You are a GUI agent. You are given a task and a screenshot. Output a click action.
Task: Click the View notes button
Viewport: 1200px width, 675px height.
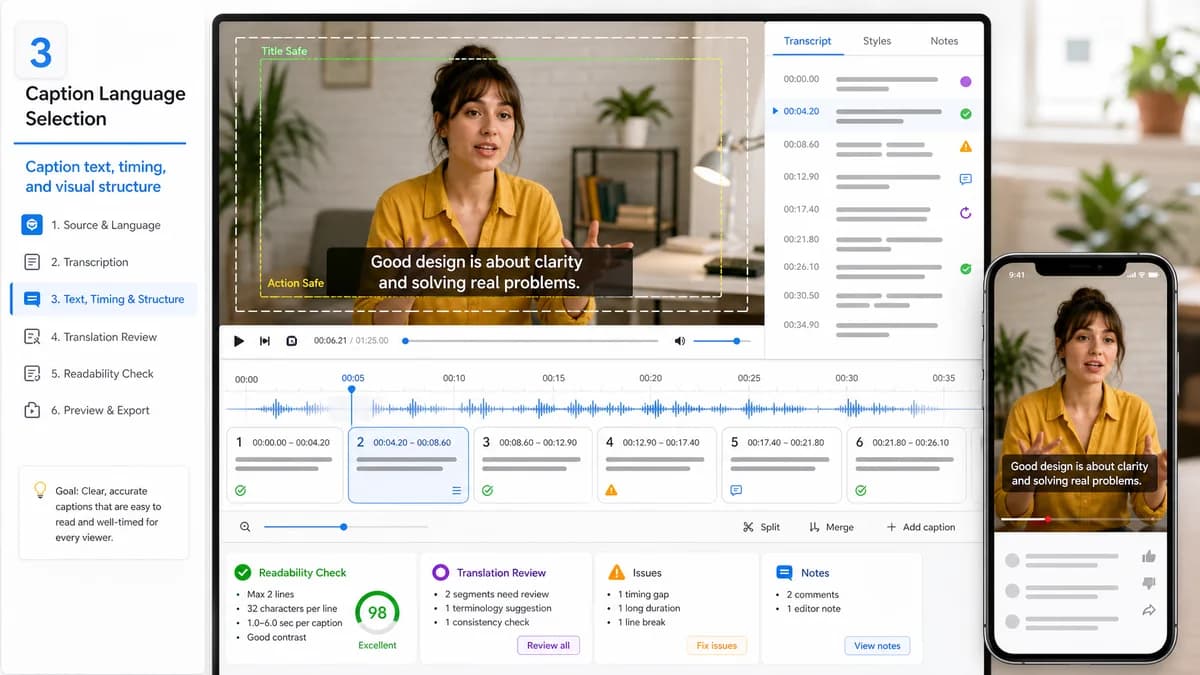click(x=877, y=646)
